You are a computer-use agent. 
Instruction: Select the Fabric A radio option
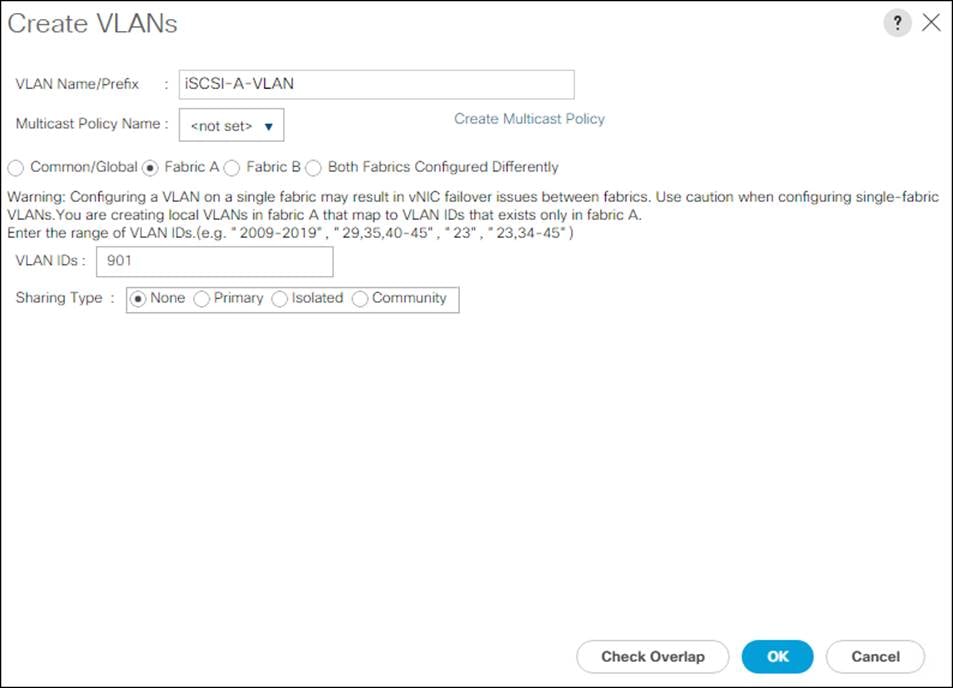pyautogui.click(x=150, y=168)
